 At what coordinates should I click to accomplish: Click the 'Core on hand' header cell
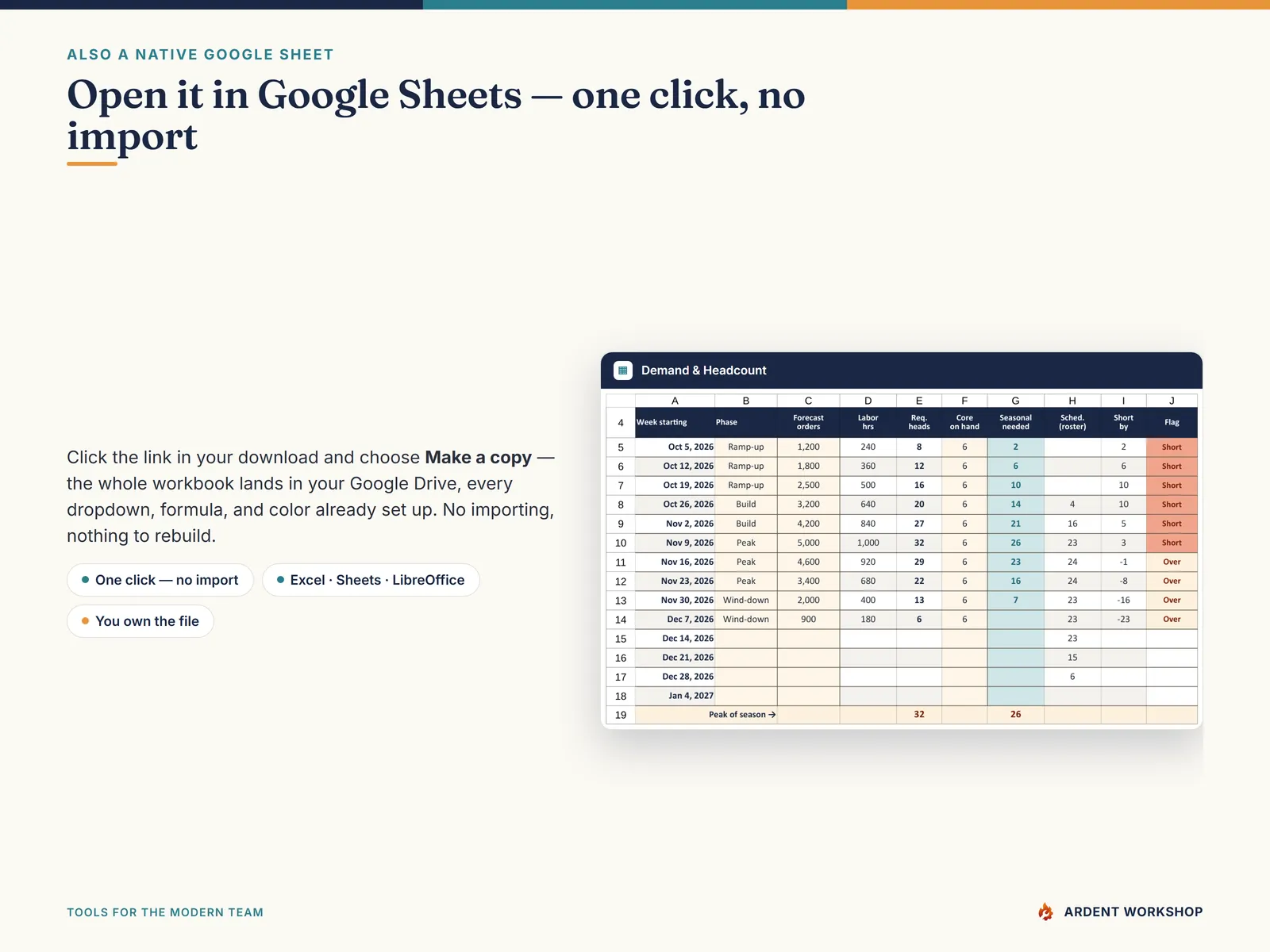[x=964, y=422]
